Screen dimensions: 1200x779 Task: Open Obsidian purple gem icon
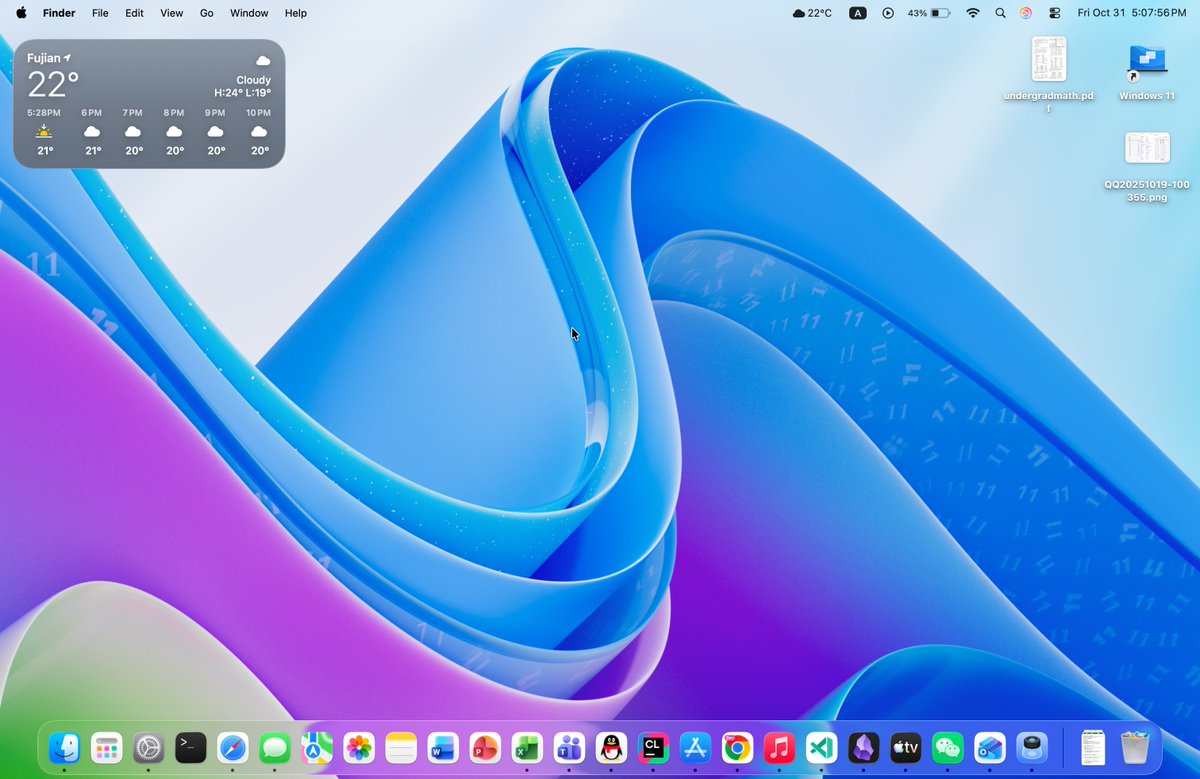pos(863,747)
